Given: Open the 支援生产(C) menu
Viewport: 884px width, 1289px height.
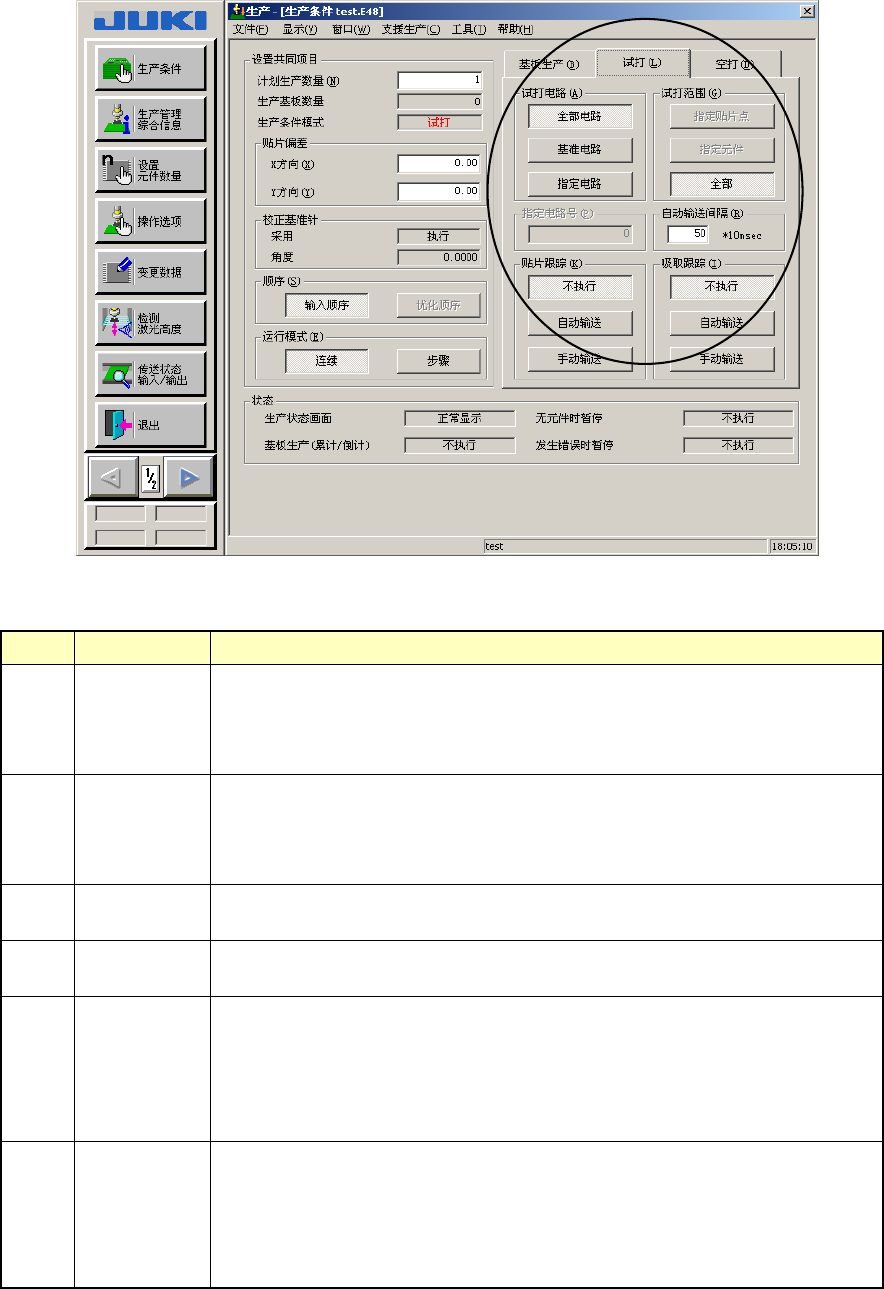Looking at the screenshot, I should 411,29.
